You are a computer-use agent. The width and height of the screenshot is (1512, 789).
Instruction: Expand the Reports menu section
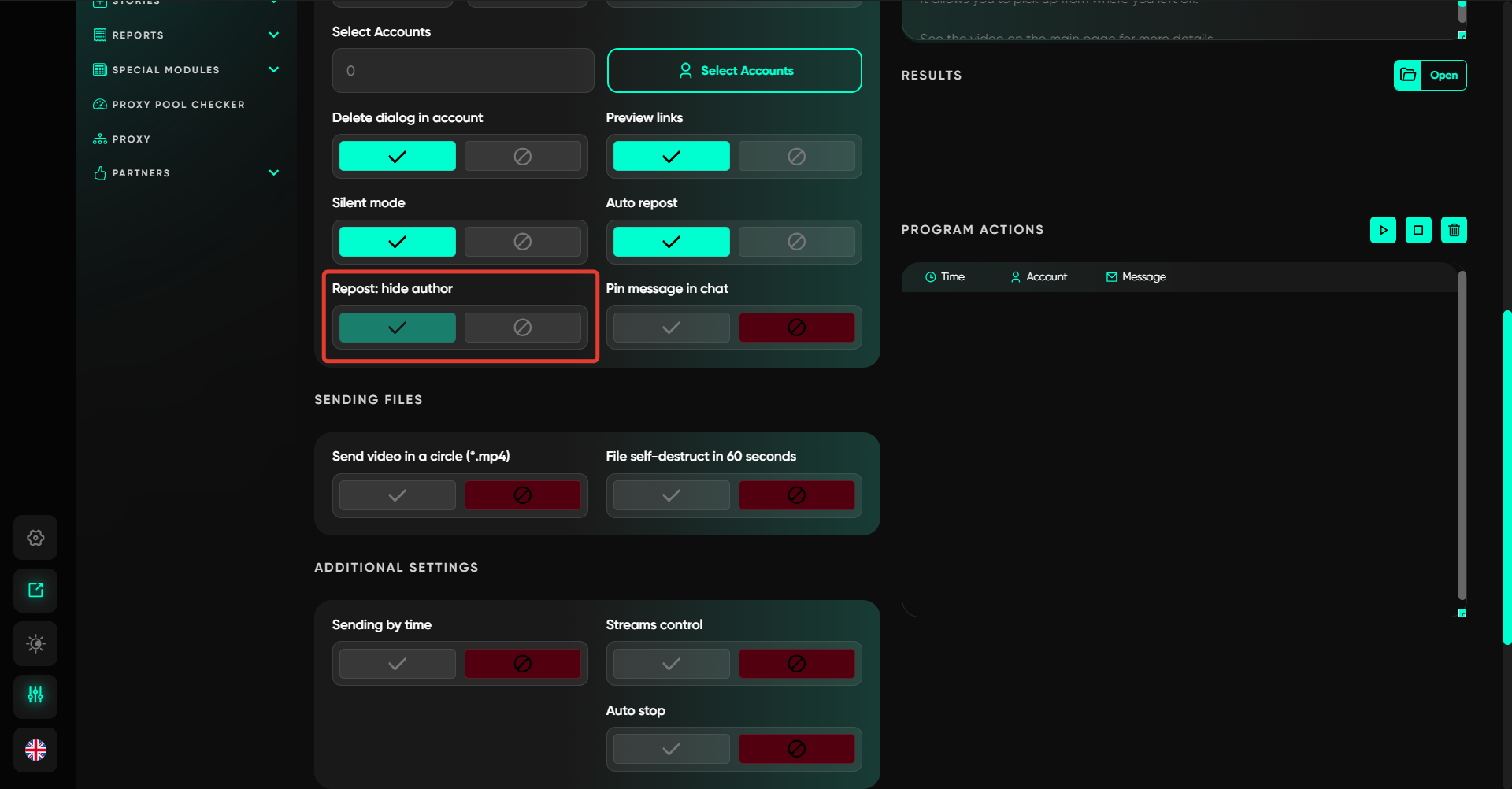pyautogui.click(x=273, y=35)
